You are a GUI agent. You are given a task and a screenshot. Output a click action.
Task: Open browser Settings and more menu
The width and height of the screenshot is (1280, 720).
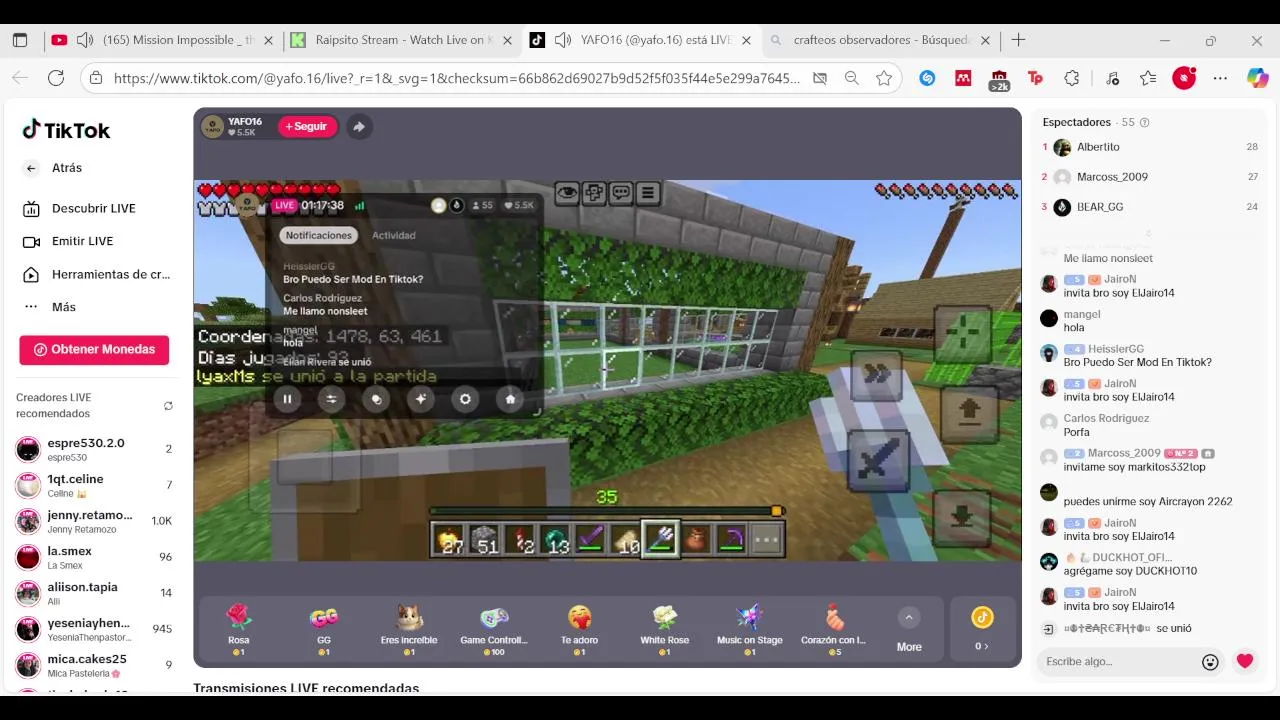(1220, 78)
